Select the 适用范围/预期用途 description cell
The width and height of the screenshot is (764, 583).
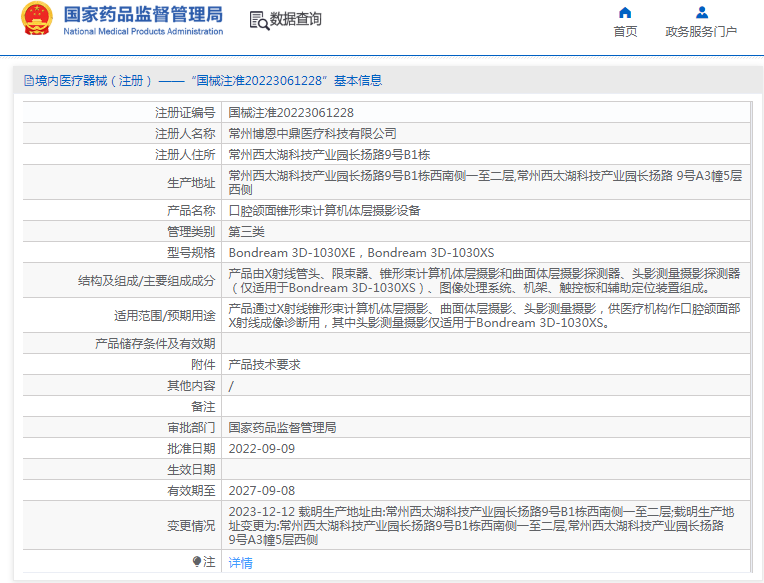(x=484, y=316)
